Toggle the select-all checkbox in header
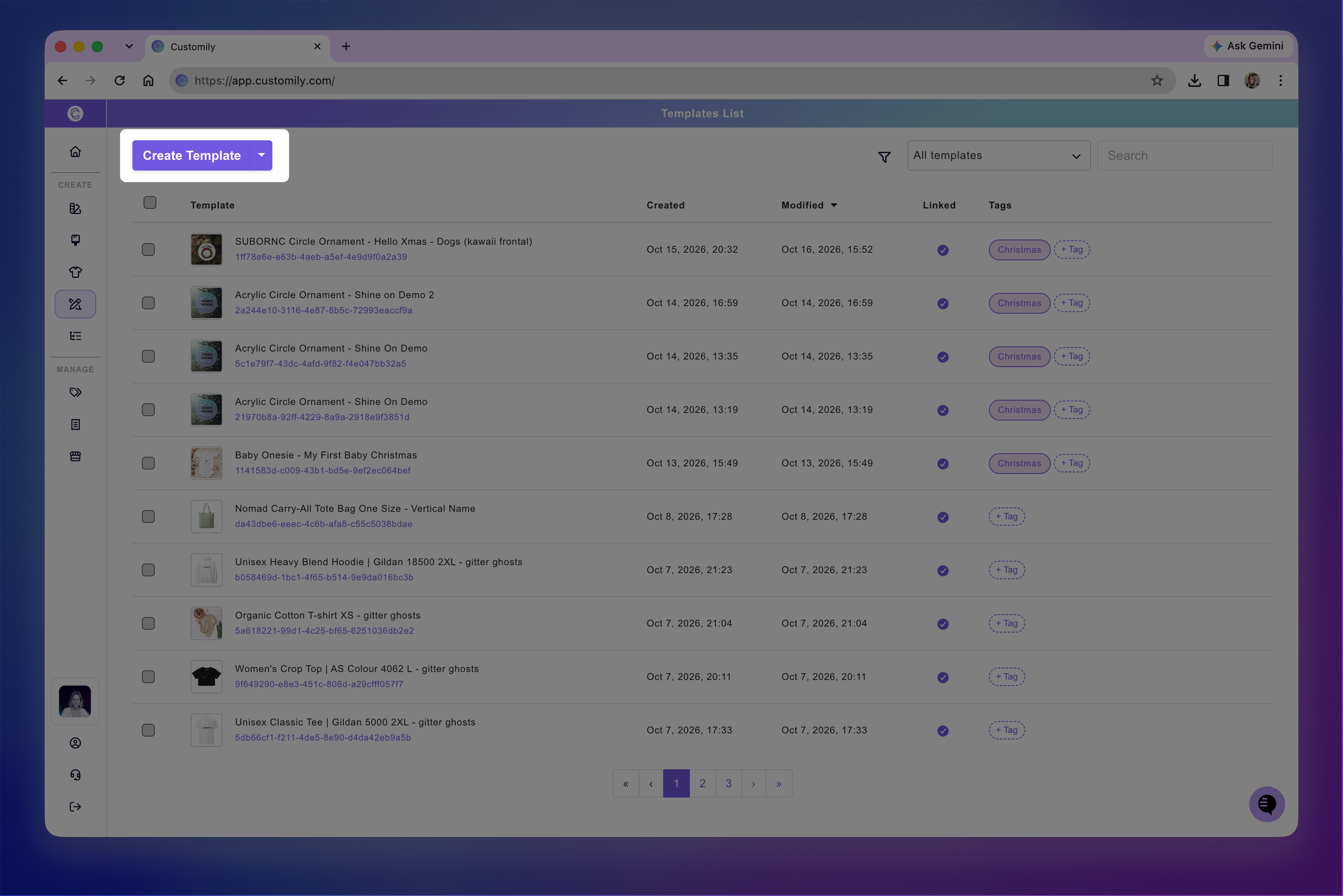Viewport: 1343px width, 896px height. 150,203
